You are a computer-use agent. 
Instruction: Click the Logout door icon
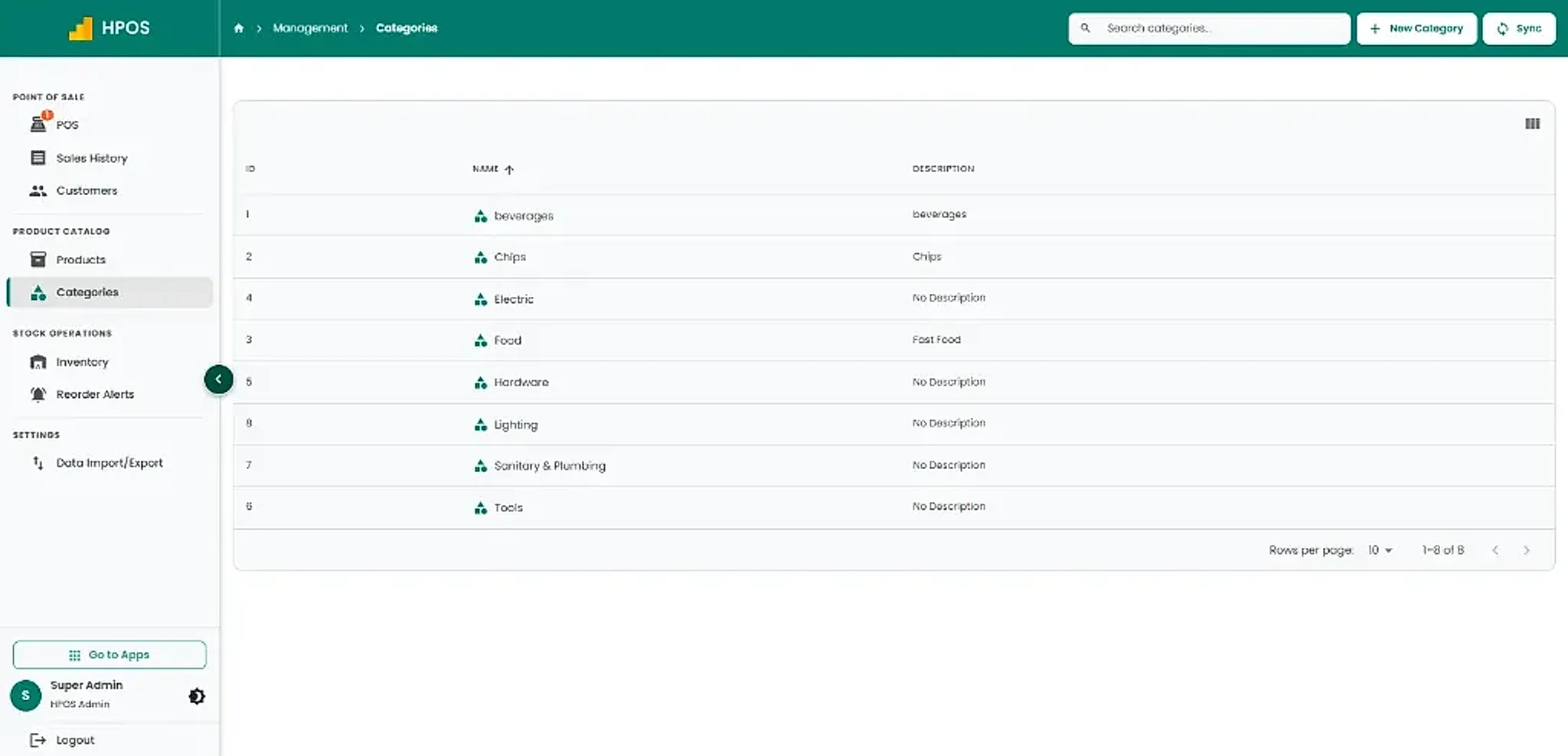pyautogui.click(x=38, y=740)
